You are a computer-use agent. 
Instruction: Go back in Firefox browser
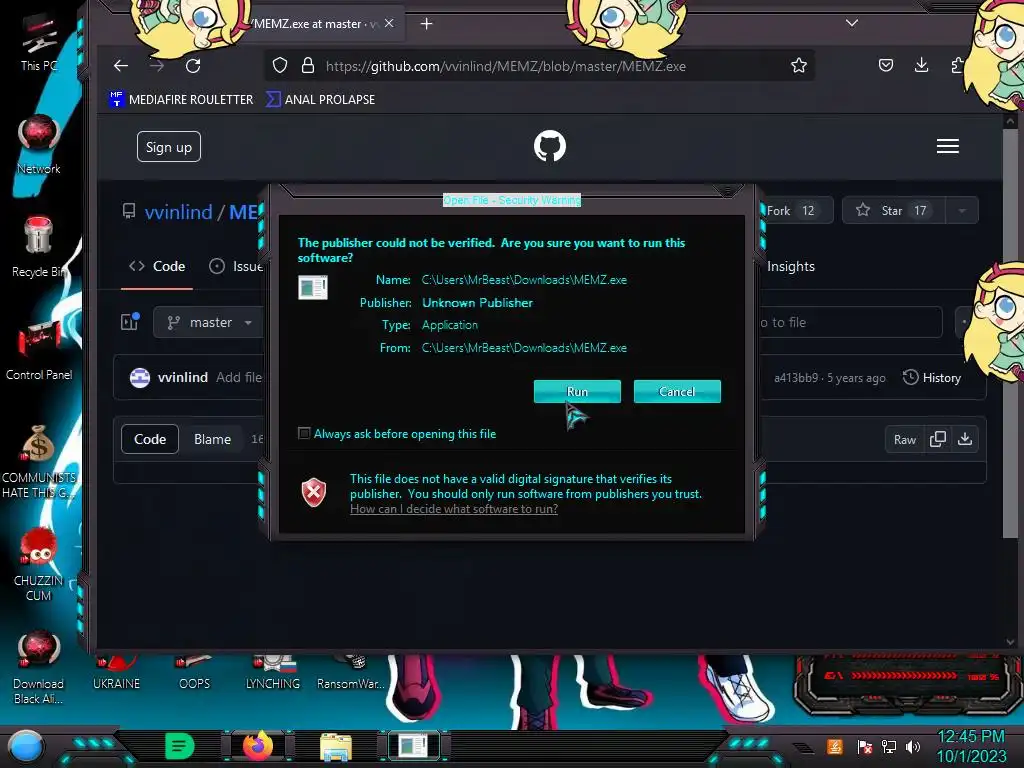tap(121, 65)
